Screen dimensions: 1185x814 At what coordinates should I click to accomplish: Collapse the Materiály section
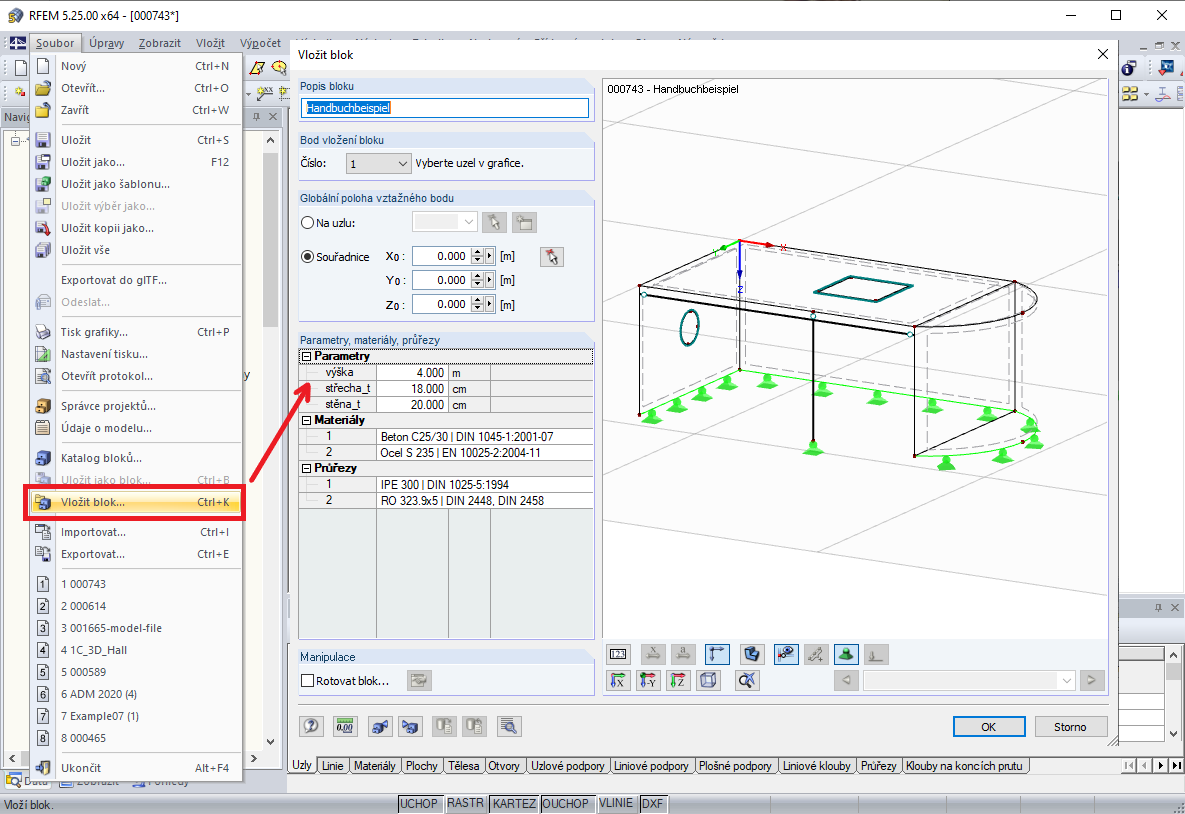coord(305,419)
